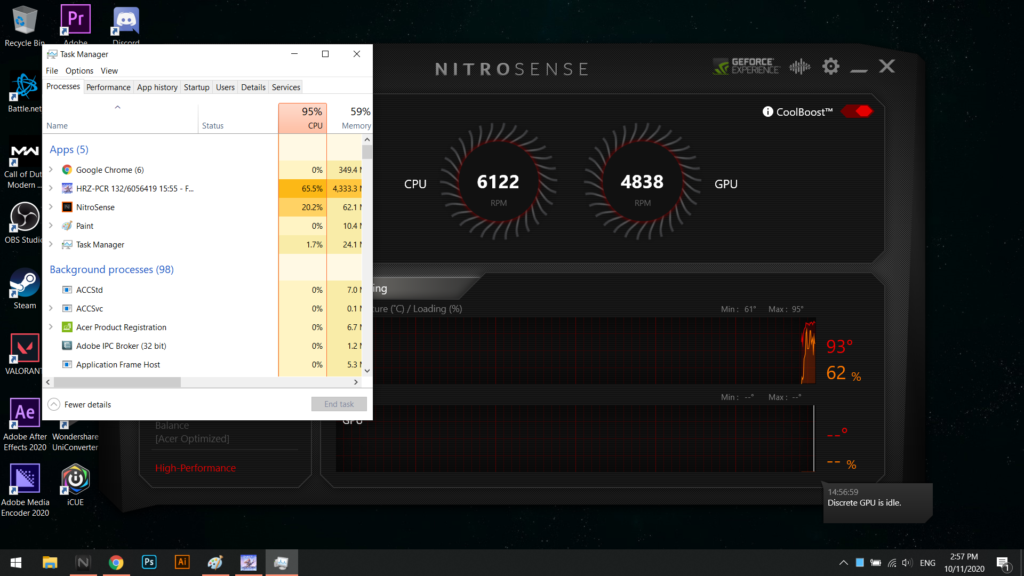Open the NitroSense audio equalizer icon
Screen dimensions: 1024x576
point(799,67)
